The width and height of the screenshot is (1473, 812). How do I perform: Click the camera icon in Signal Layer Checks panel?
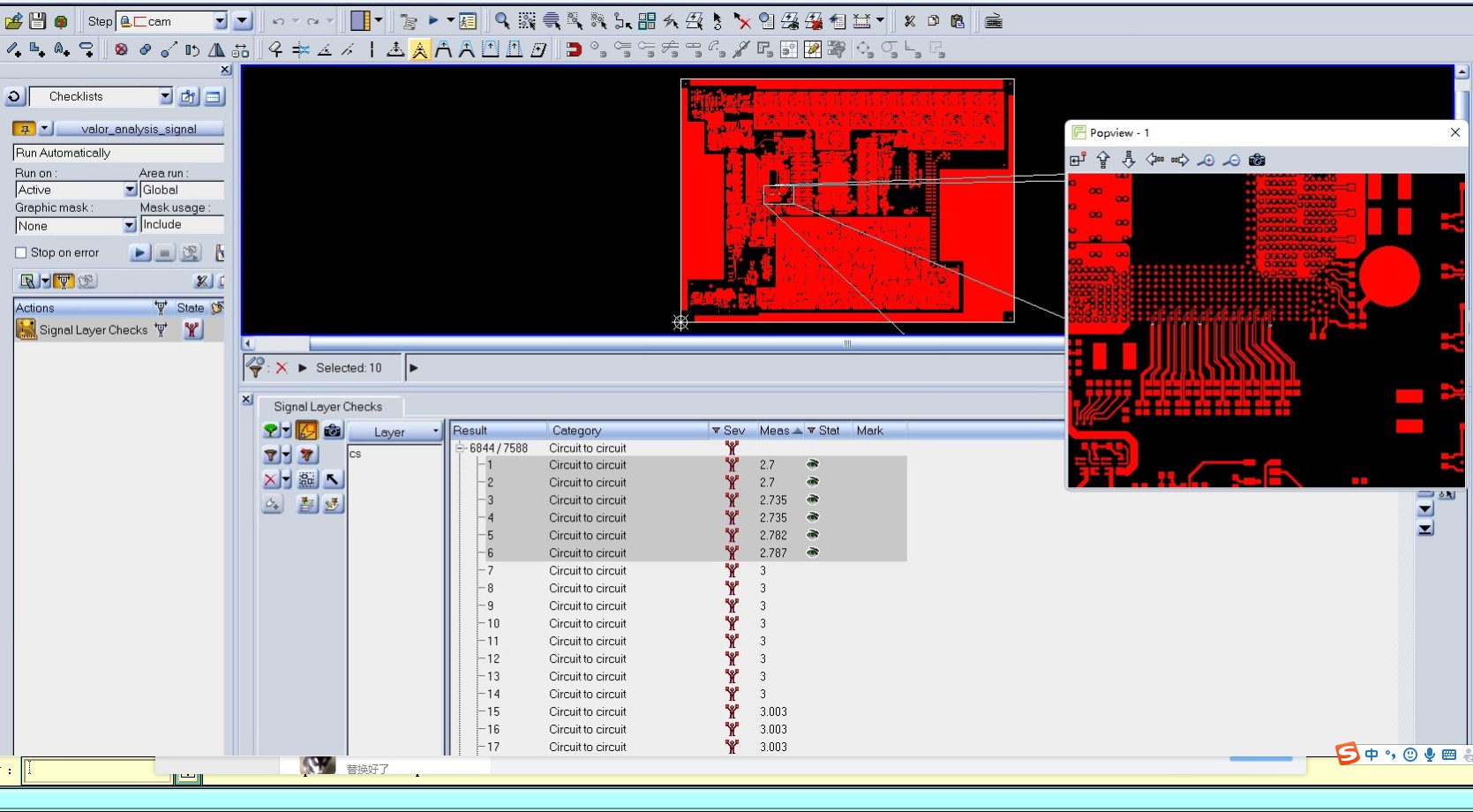pos(333,431)
